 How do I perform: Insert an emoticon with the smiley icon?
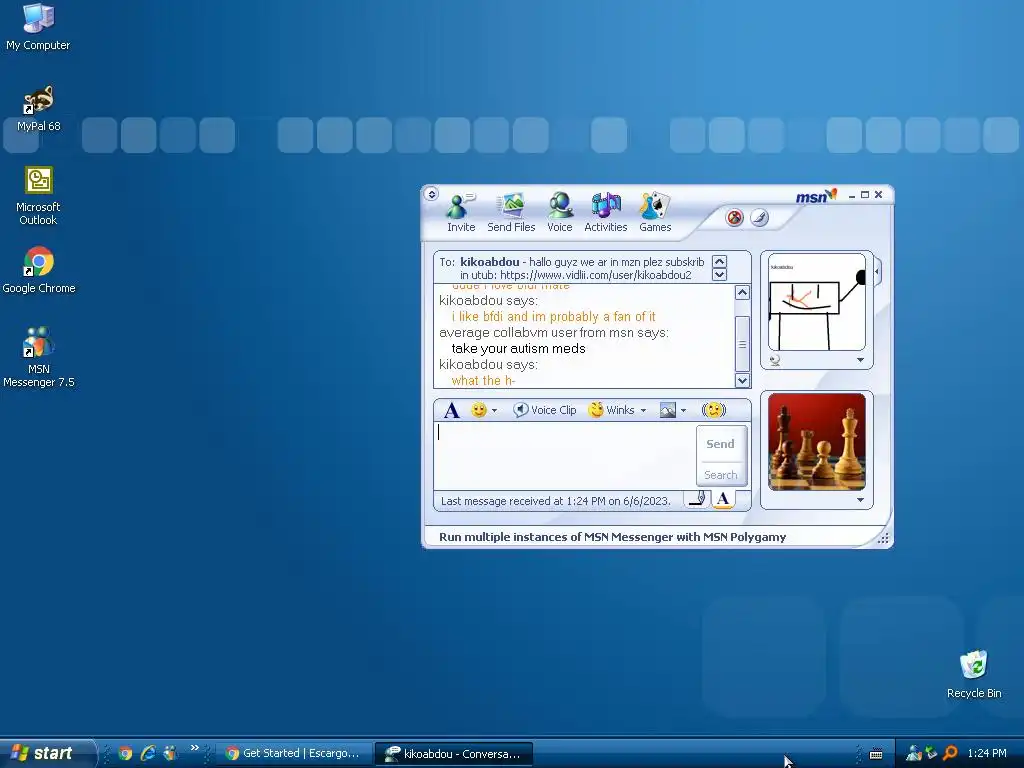[x=479, y=410]
